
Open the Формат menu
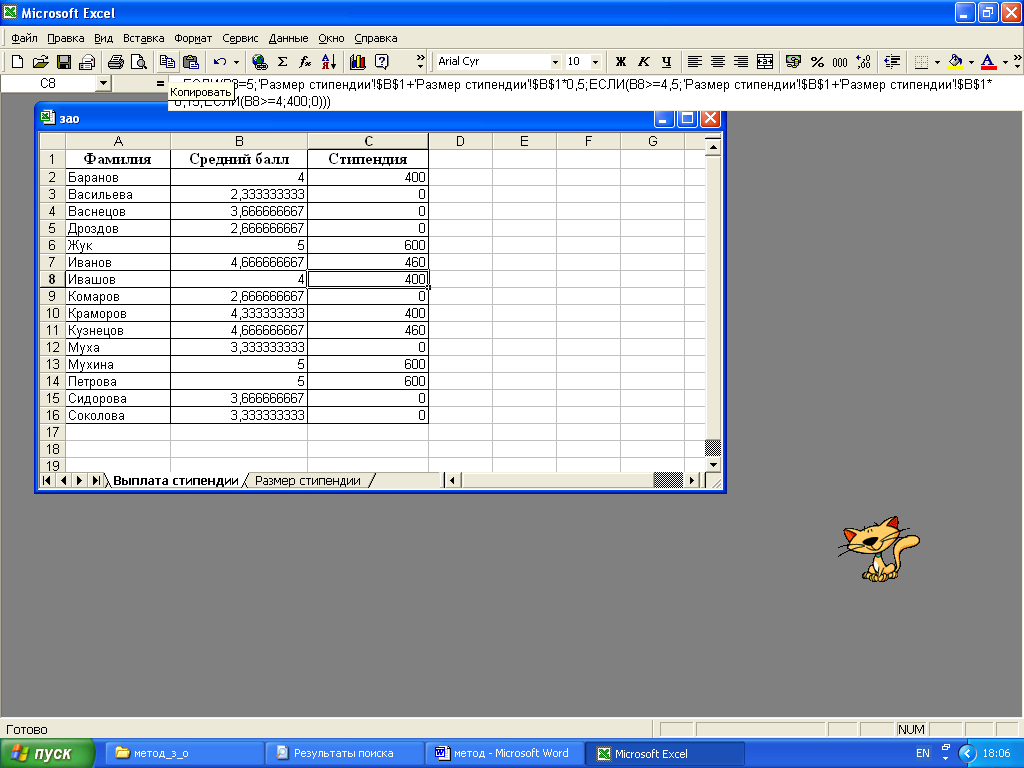(193, 38)
